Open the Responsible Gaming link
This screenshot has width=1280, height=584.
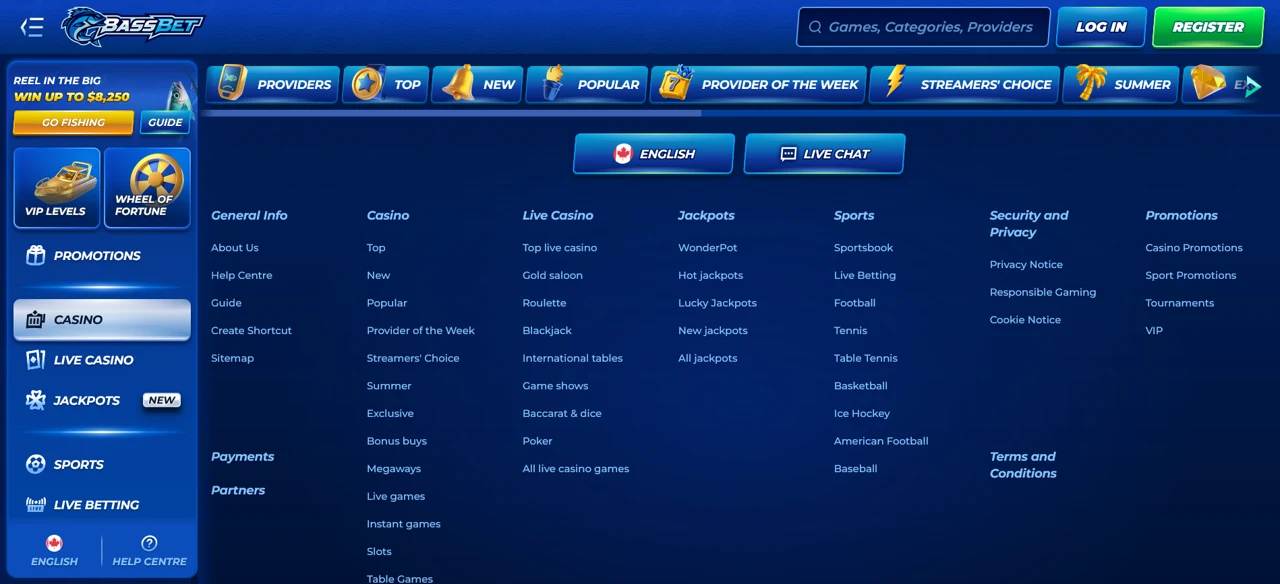tap(1042, 292)
